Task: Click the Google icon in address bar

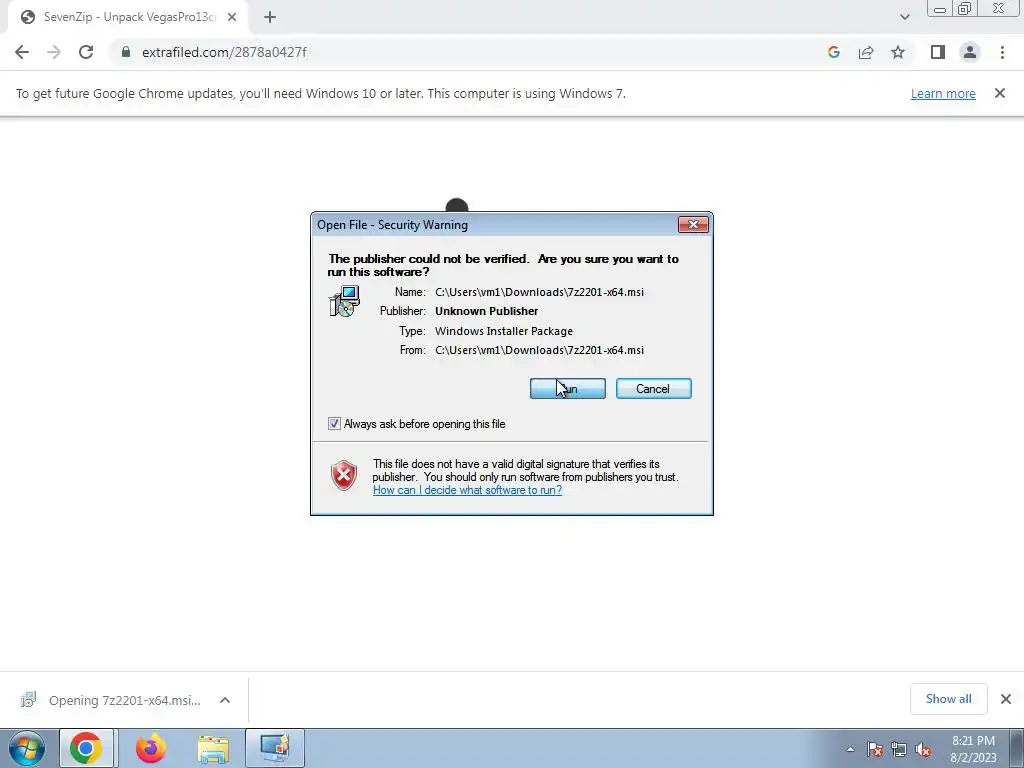Action: (x=833, y=52)
